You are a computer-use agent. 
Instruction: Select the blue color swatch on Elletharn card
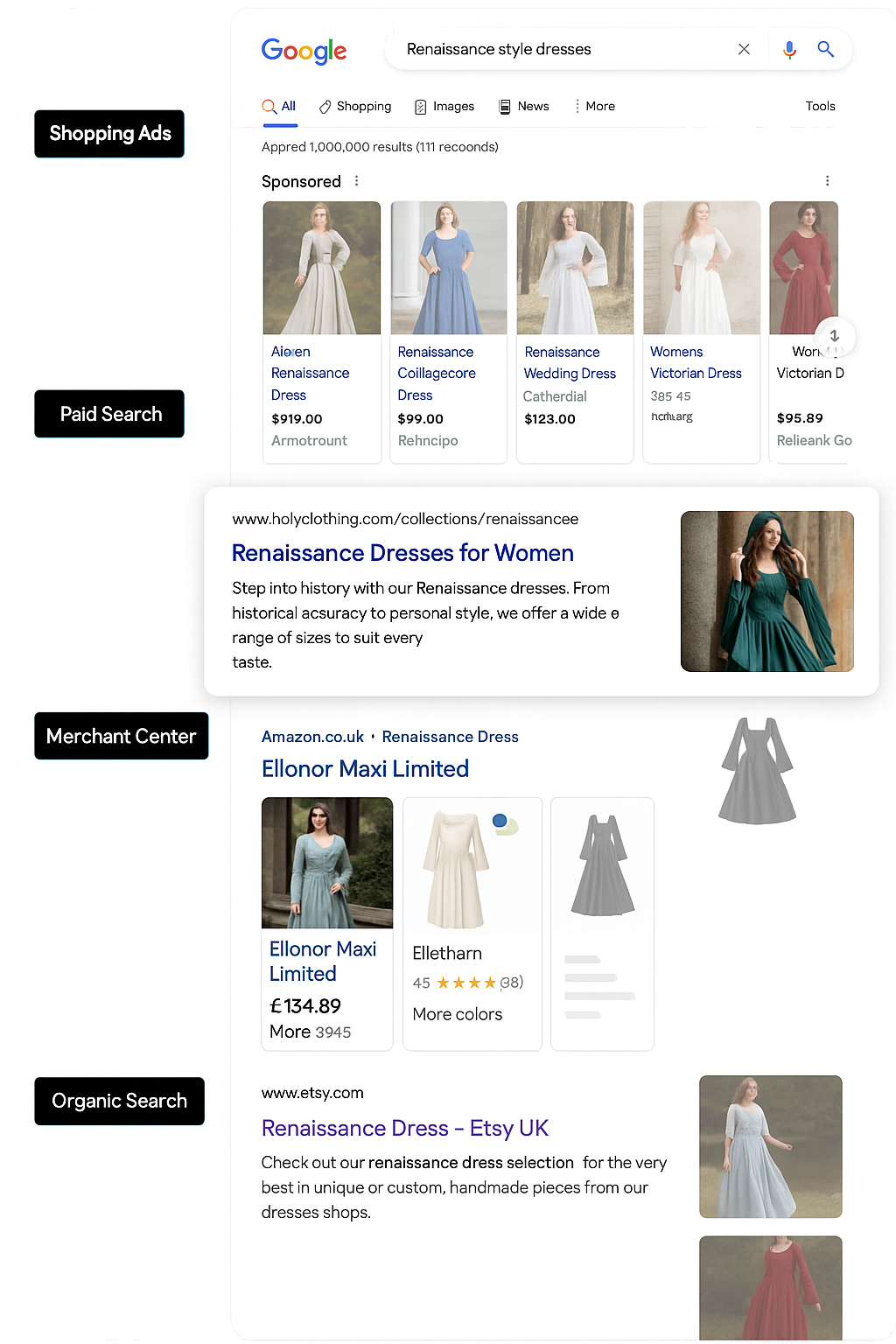pyautogui.click(x=500, y=821)
